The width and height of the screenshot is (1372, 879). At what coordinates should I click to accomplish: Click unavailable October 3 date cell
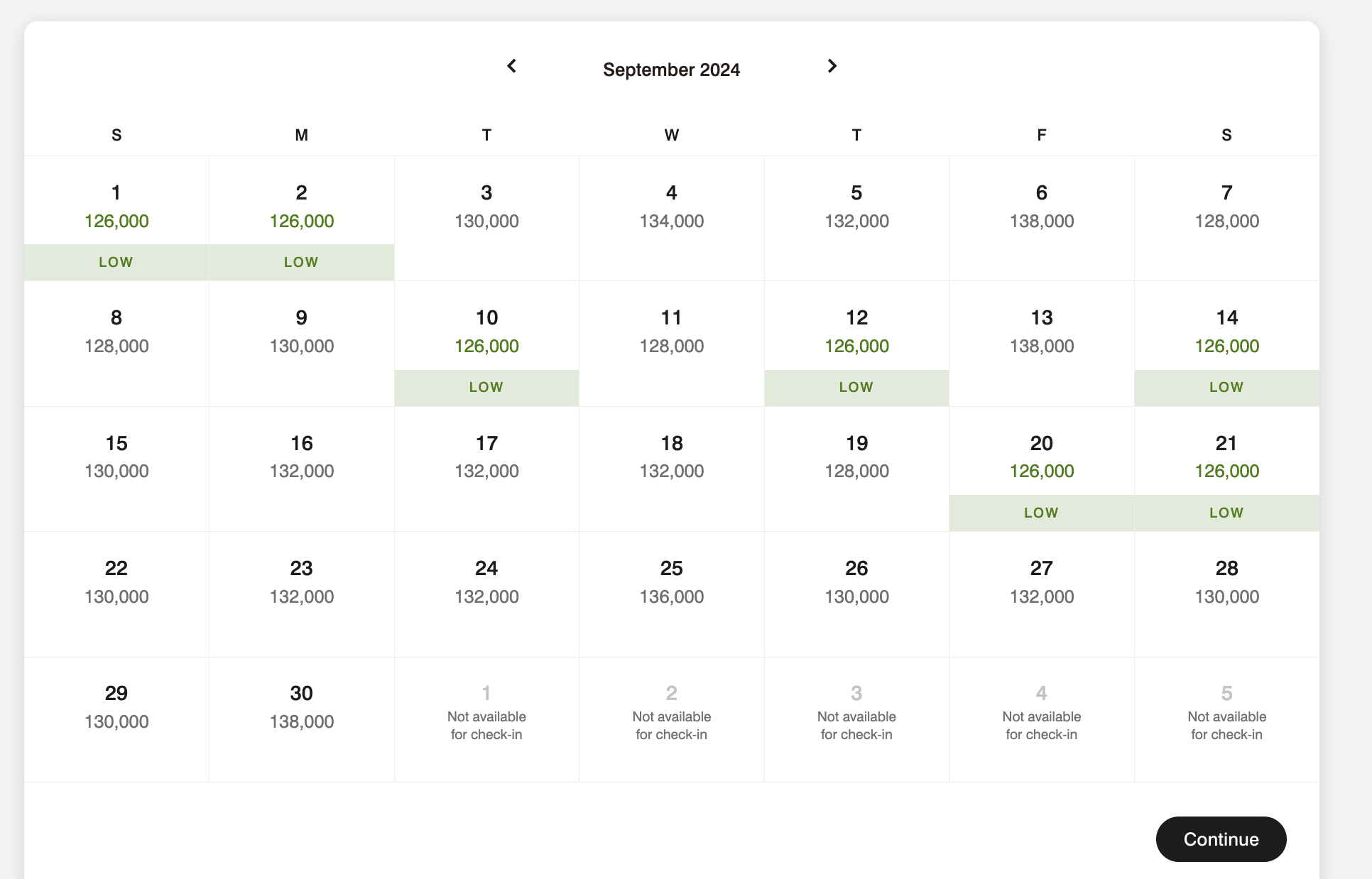point(856,719)
